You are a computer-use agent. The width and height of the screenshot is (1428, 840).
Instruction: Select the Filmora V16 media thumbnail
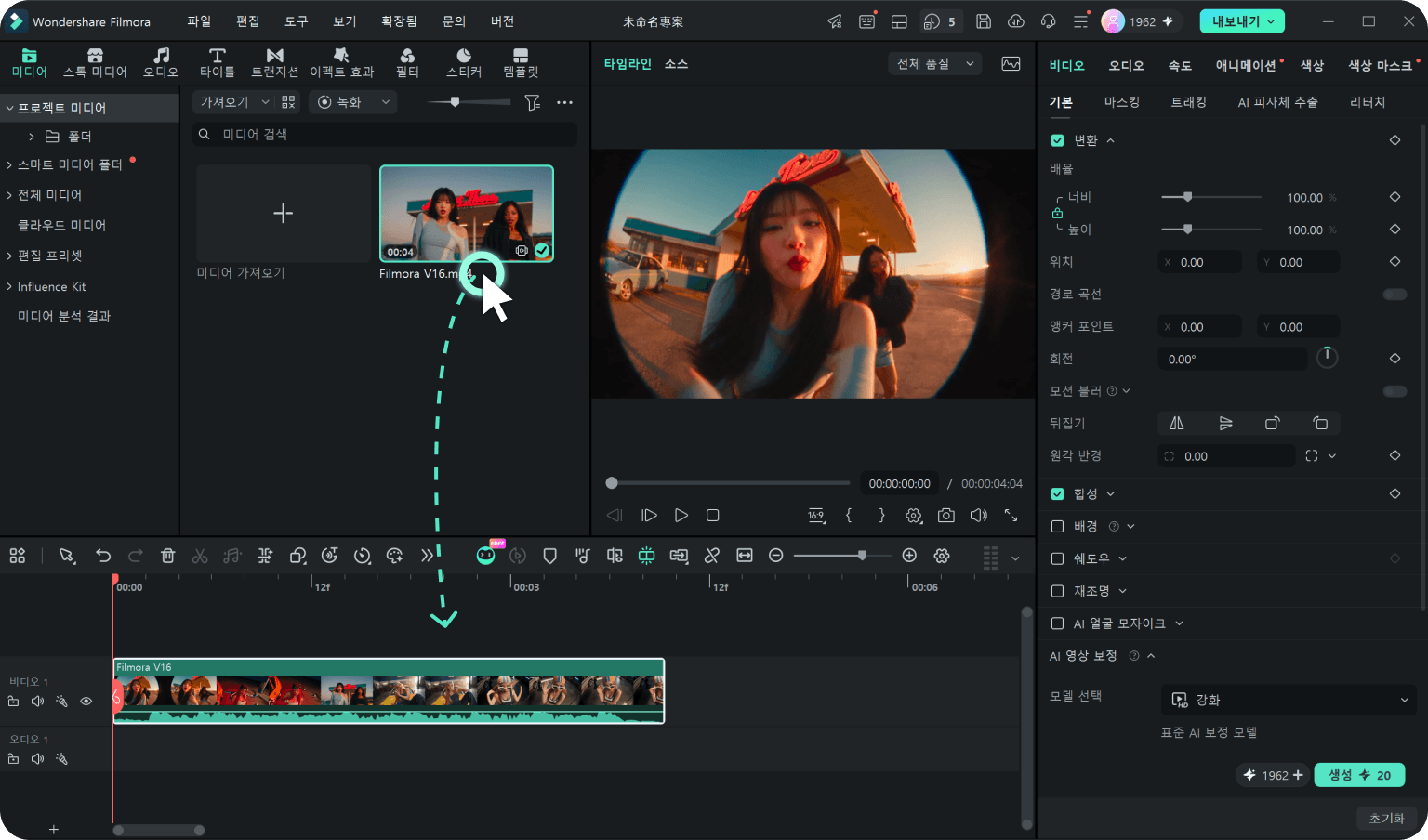coord(467,213)
